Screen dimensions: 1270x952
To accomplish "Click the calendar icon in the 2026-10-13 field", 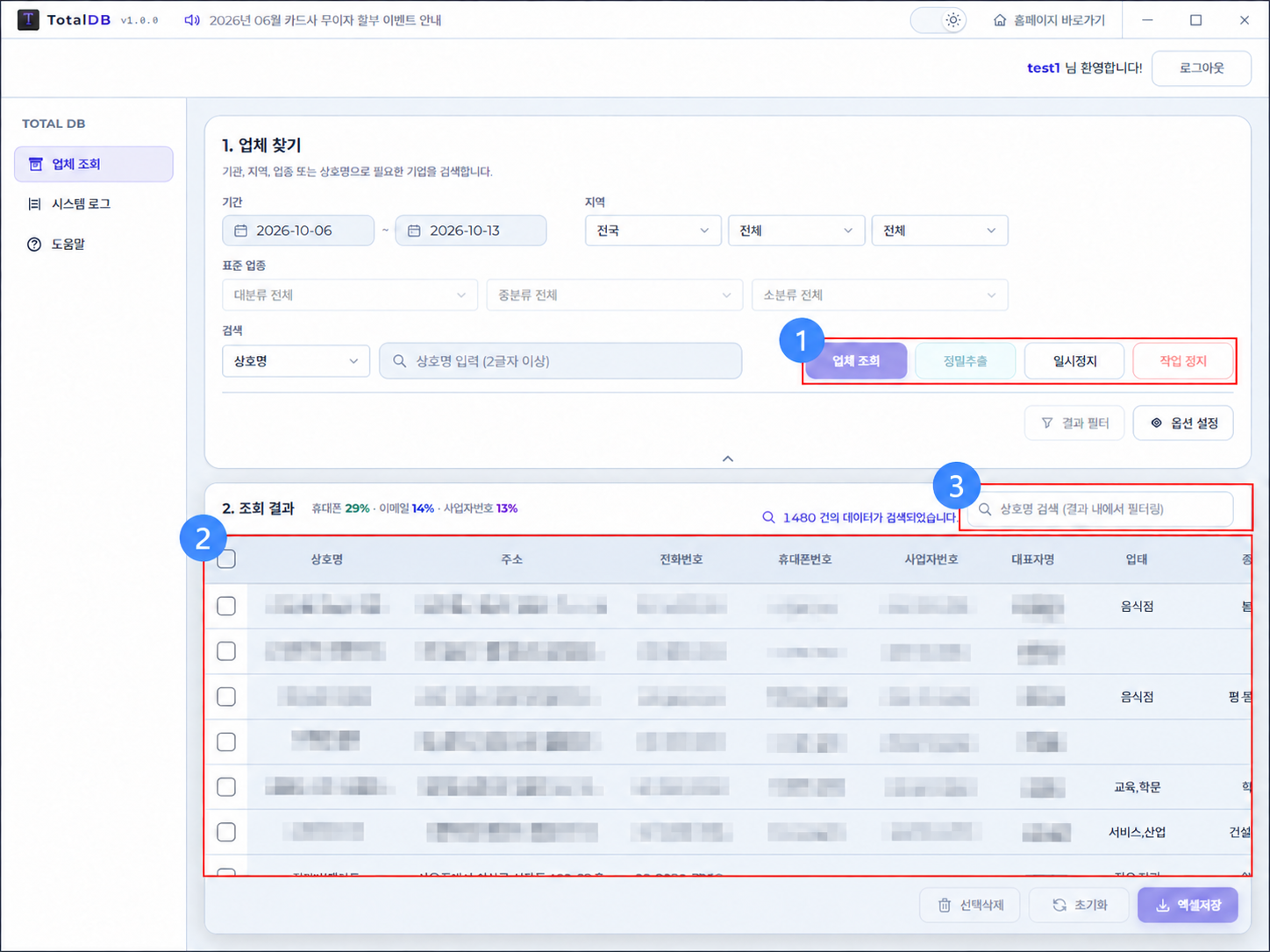I will tap(414, 231).
